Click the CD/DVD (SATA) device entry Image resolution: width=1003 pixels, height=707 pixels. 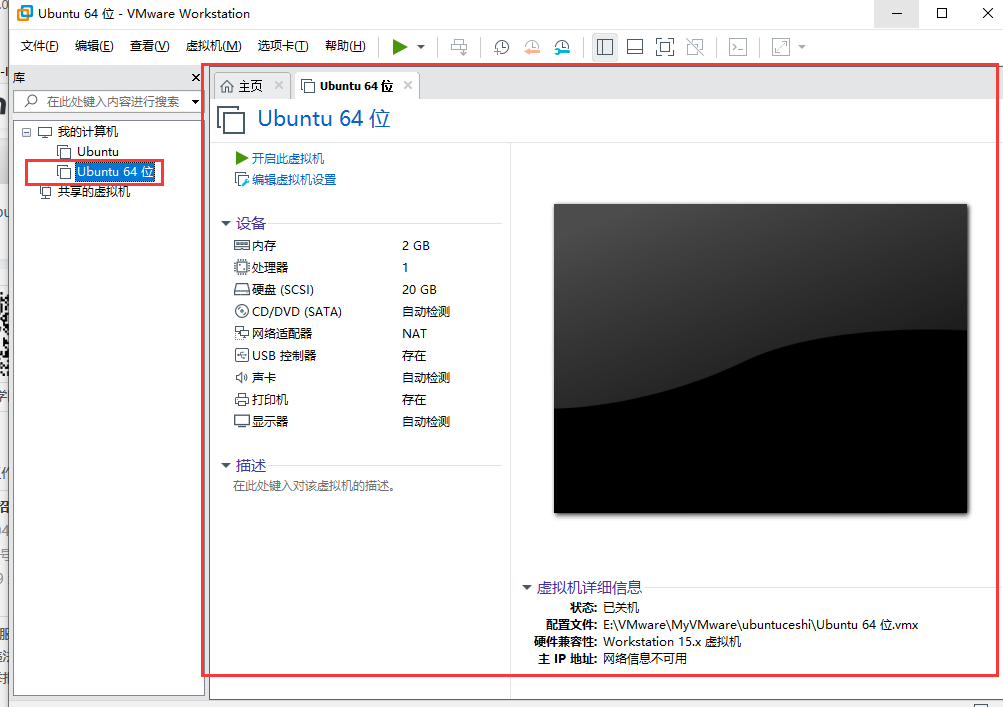(x=288, y=312)
